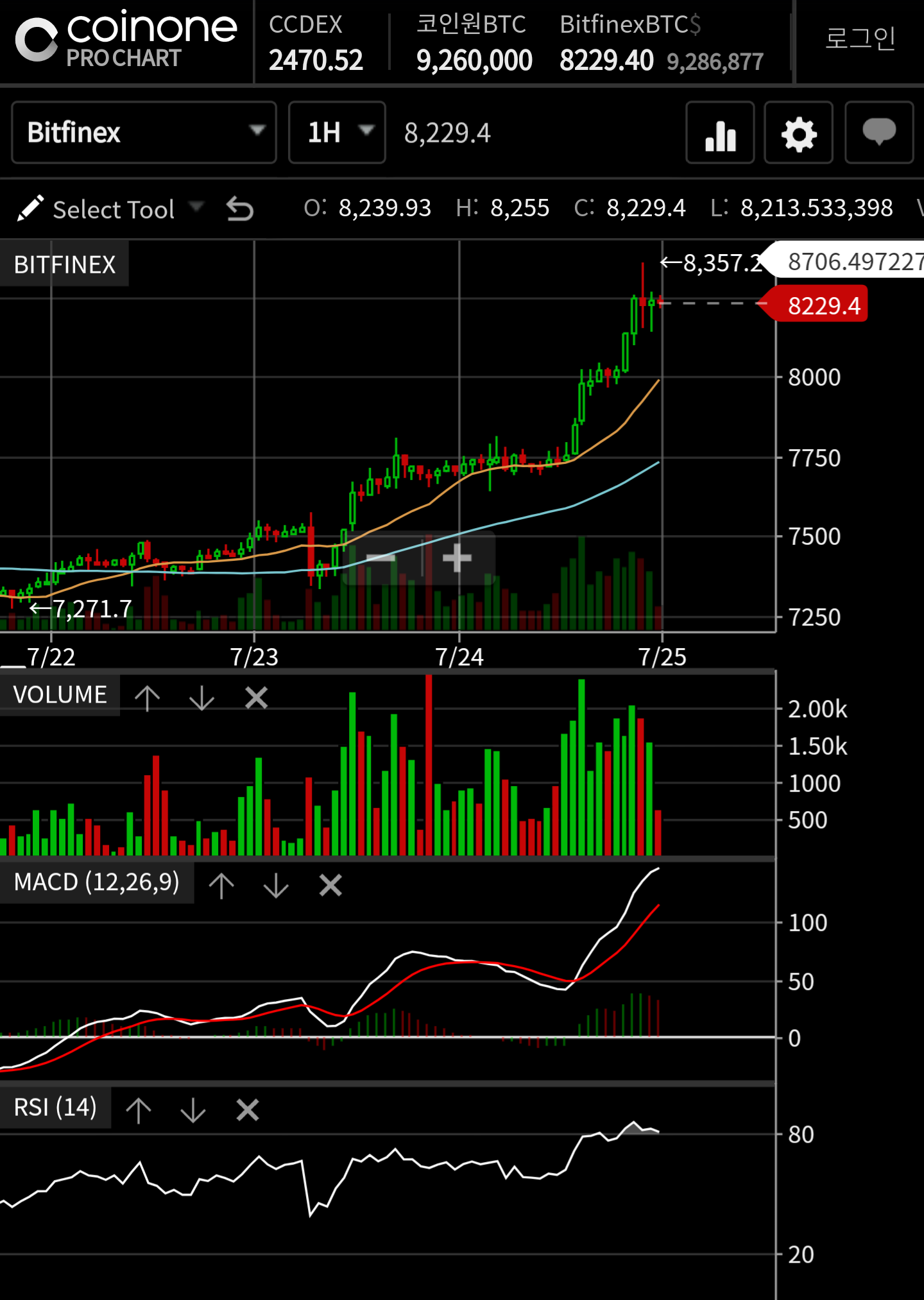Click the high value 8,255
The height and width of the screenshot is (1300, 924).
(520, 208)
